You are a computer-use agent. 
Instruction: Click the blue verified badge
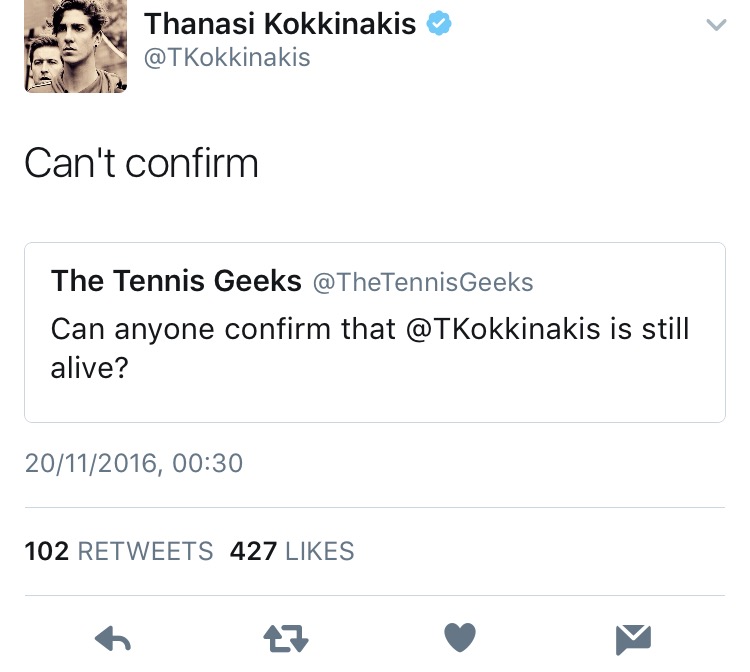[x=439, y=24]
